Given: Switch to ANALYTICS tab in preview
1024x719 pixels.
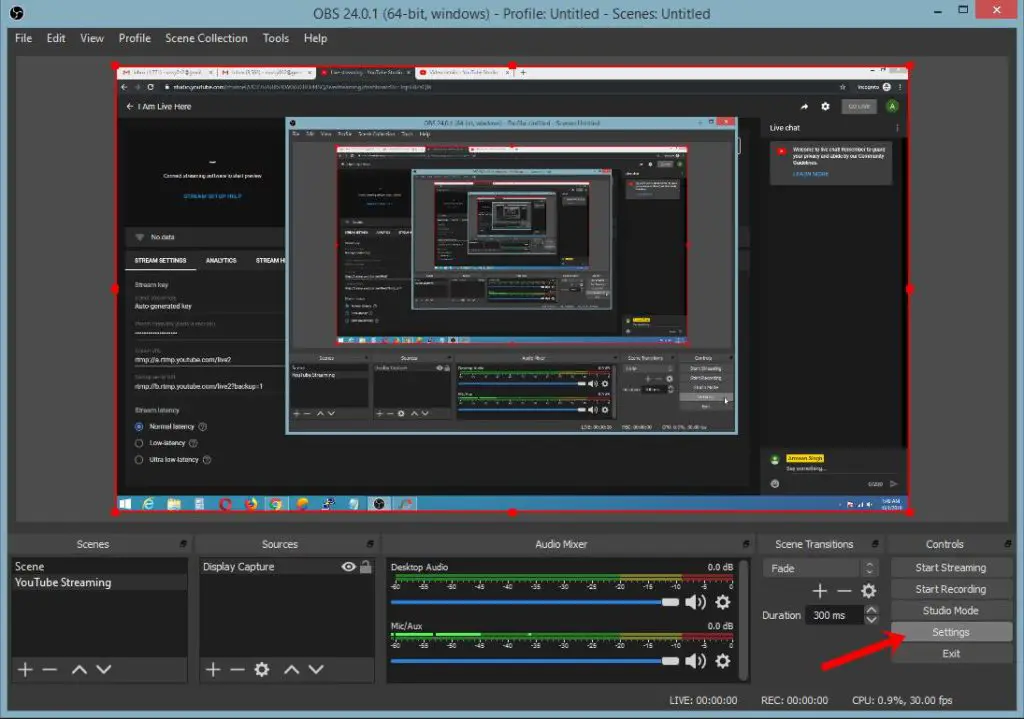Looking at the screenshot, I should (221, 261).
